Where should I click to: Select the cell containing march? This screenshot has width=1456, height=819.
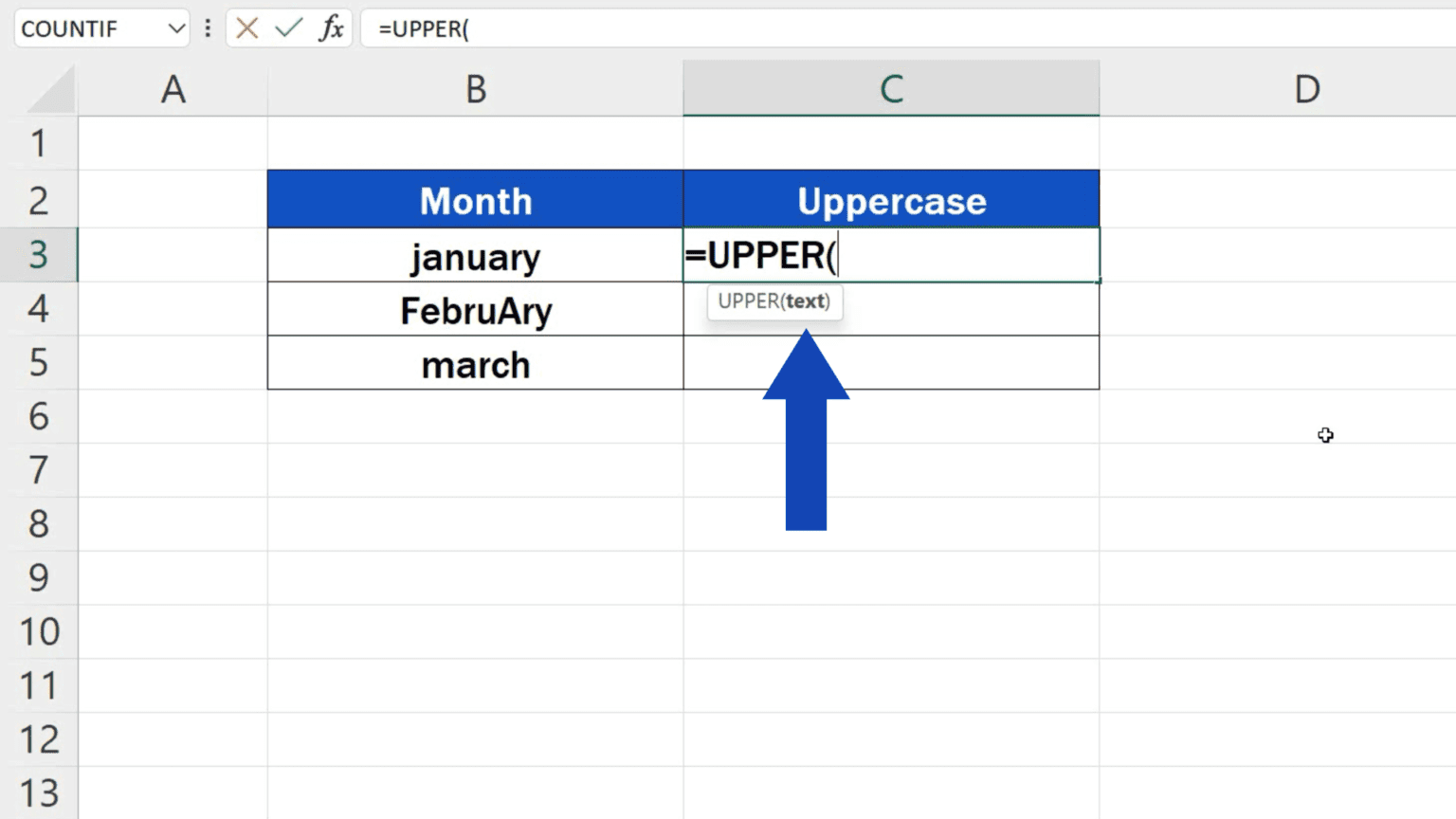pos(475,364)
